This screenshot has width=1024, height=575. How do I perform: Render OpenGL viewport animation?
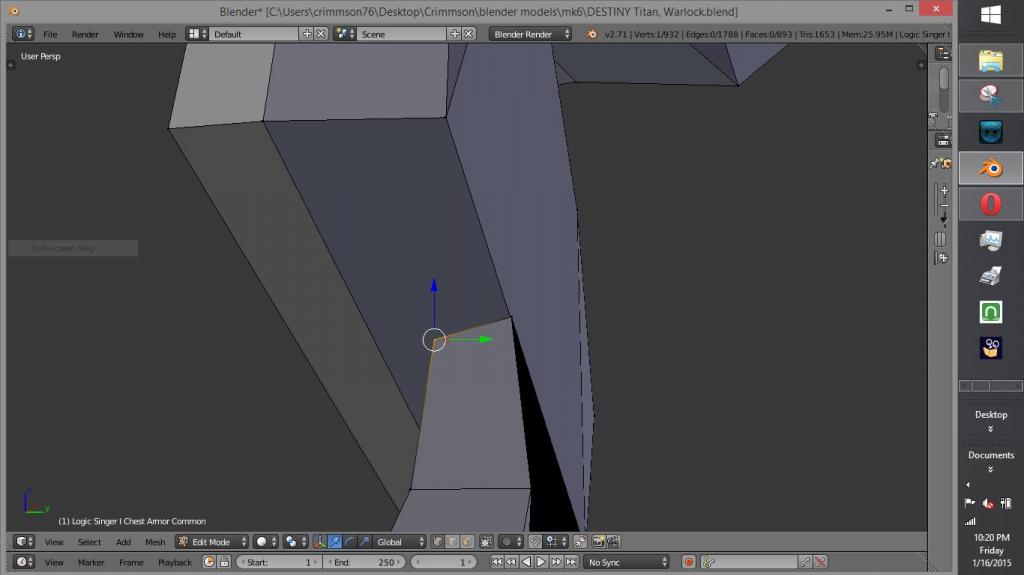coord(613,542)
